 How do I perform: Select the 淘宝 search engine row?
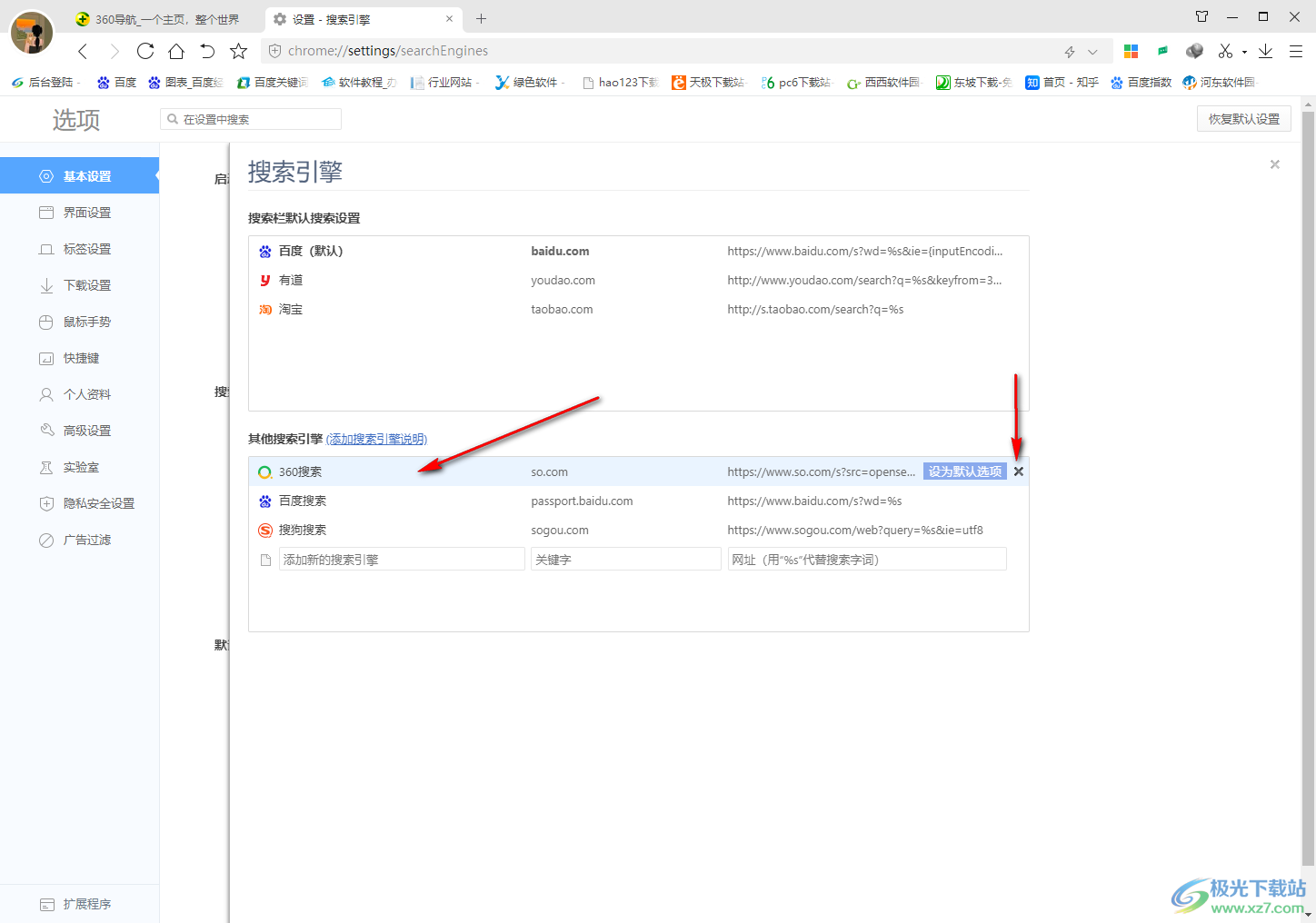pos(638,309)
